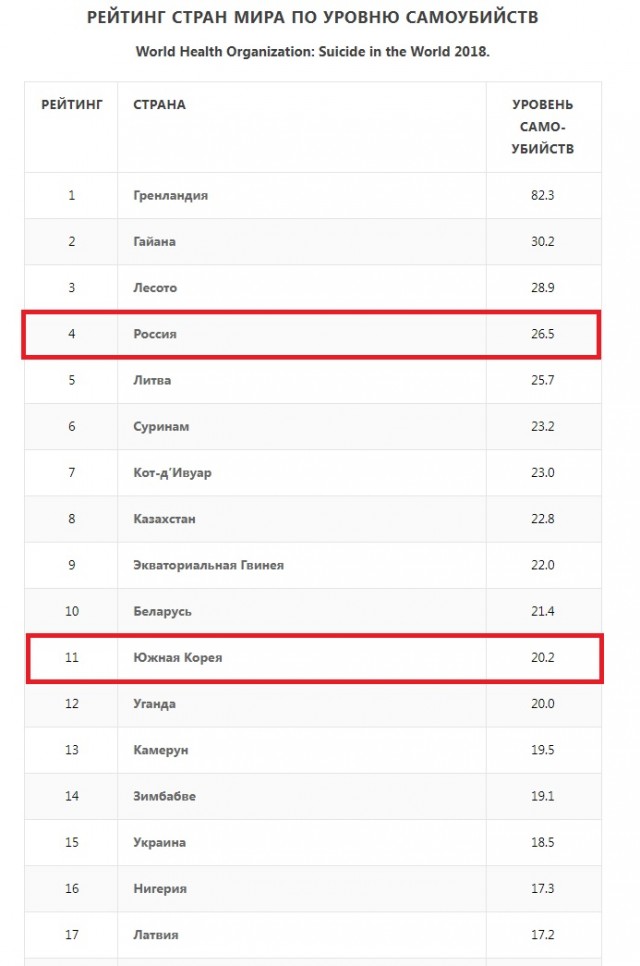Select the Литва country name
This screenshot has height=966, width=640.
(x=152, y=380)
